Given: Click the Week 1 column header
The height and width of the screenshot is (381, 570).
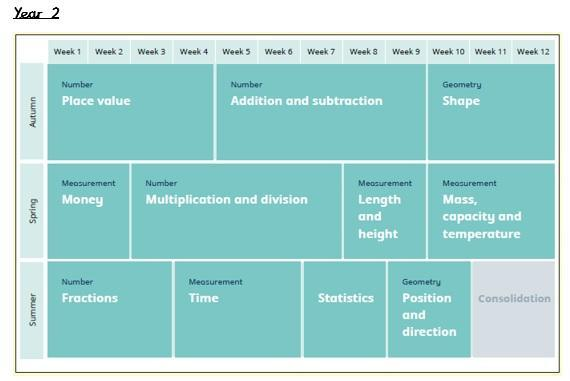Looking at the screenshot, I should pos(67,52).
